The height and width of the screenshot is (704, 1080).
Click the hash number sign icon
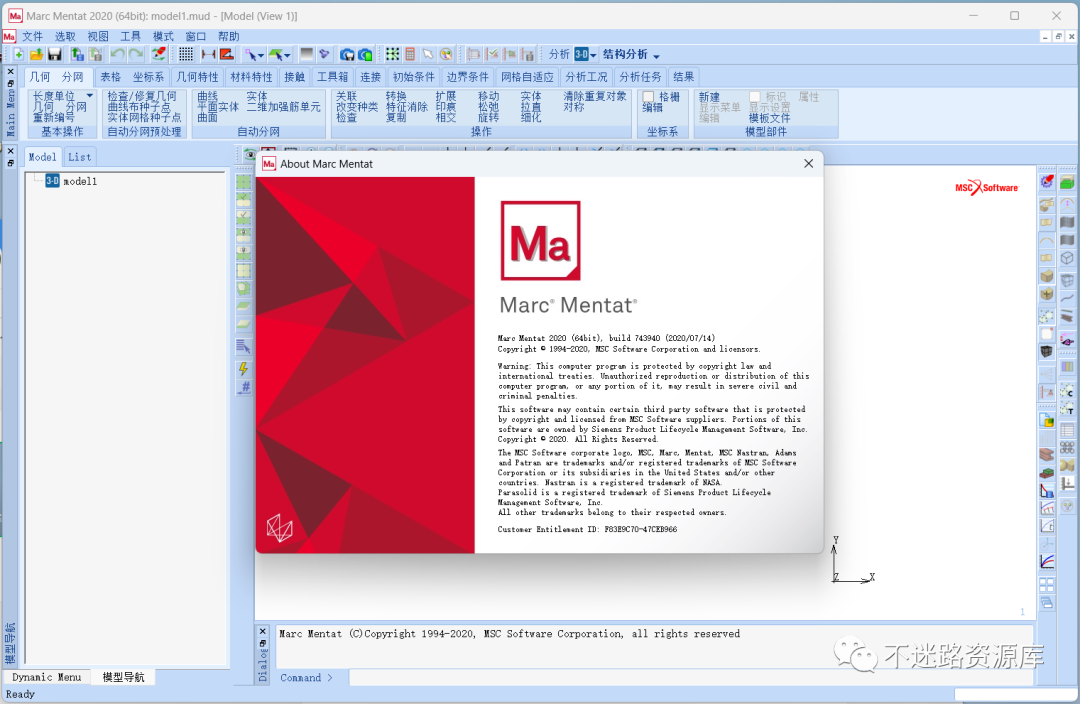[x=245, y=387]
